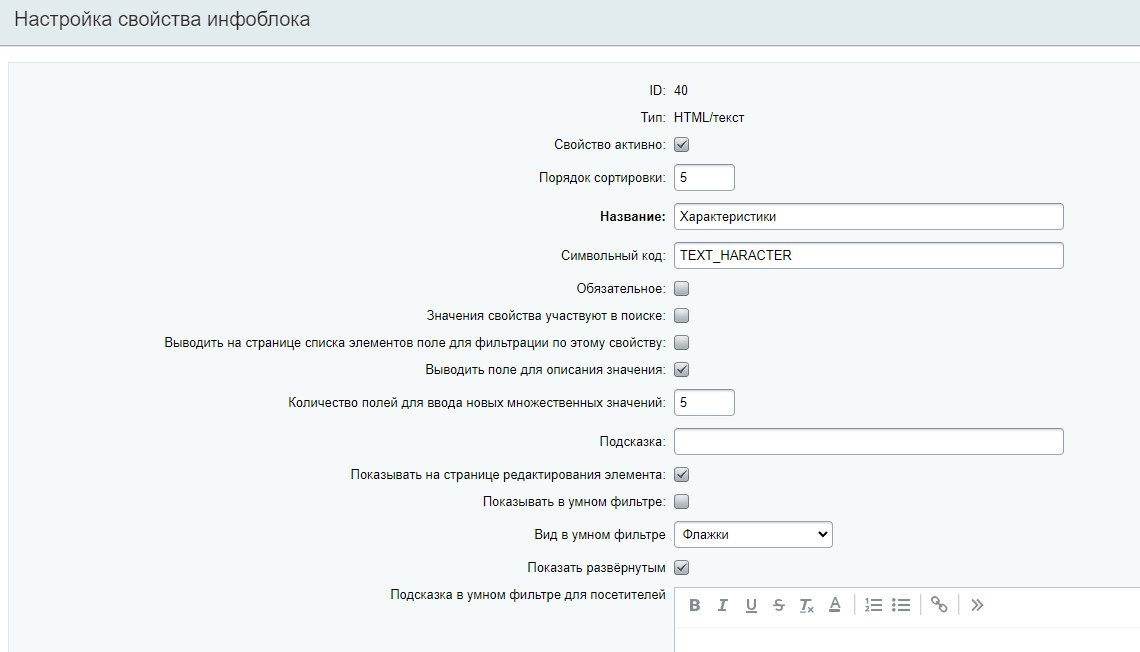Click the remove formatting (Tx) icon

[807, 605]
